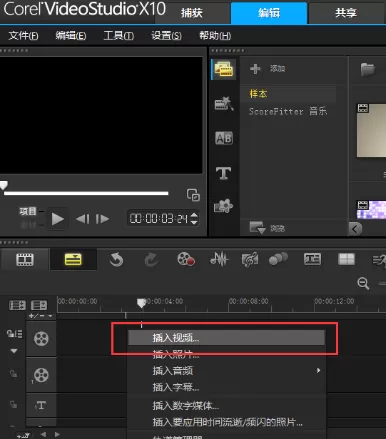Switch to the 编辑 (Edit) tab

[x=269, y=13]
